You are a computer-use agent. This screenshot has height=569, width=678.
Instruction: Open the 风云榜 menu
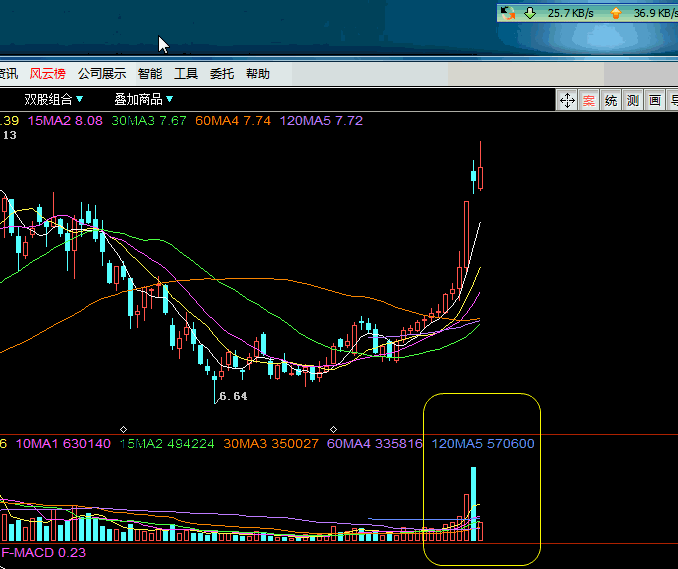click(48, 74)
